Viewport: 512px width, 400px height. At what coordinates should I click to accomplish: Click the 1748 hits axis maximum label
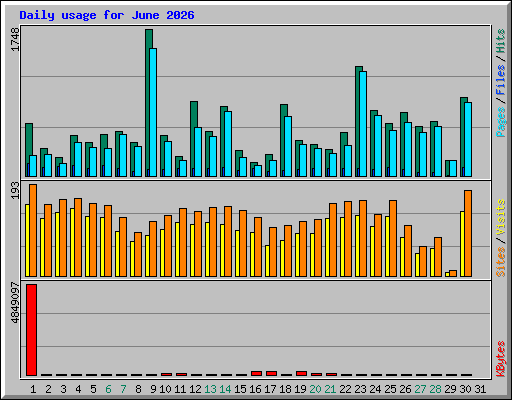pyautogui.click(x=15, y=40)
